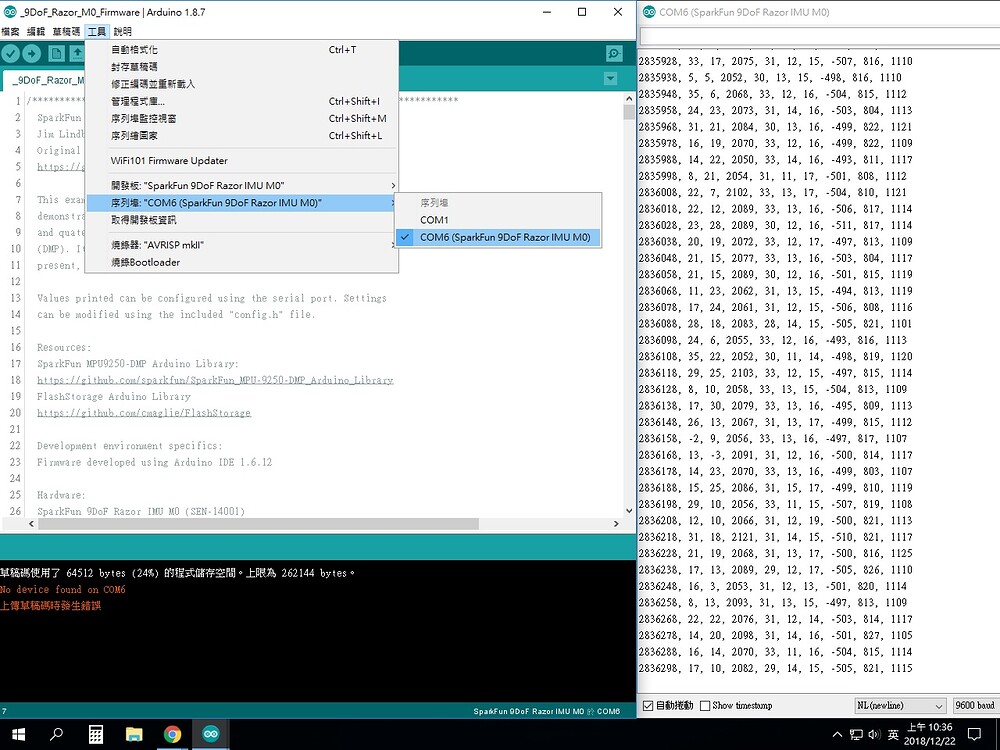Open the NL (newline) line-ending dropdown
Screen dimensions: 1000x750
(899, 705)
